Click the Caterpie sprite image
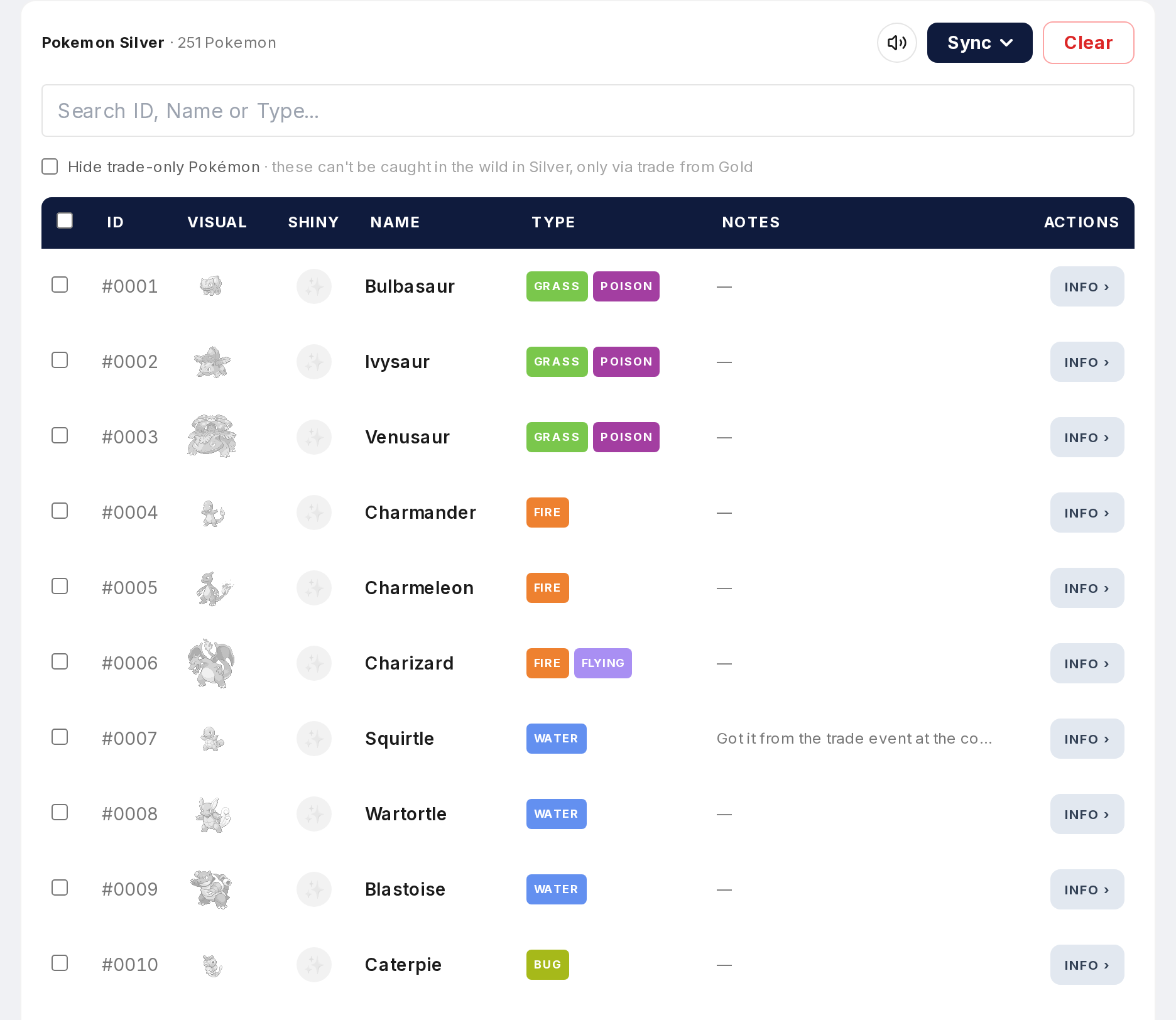This screenshot has width=1176, height=1020. (212, 965)
